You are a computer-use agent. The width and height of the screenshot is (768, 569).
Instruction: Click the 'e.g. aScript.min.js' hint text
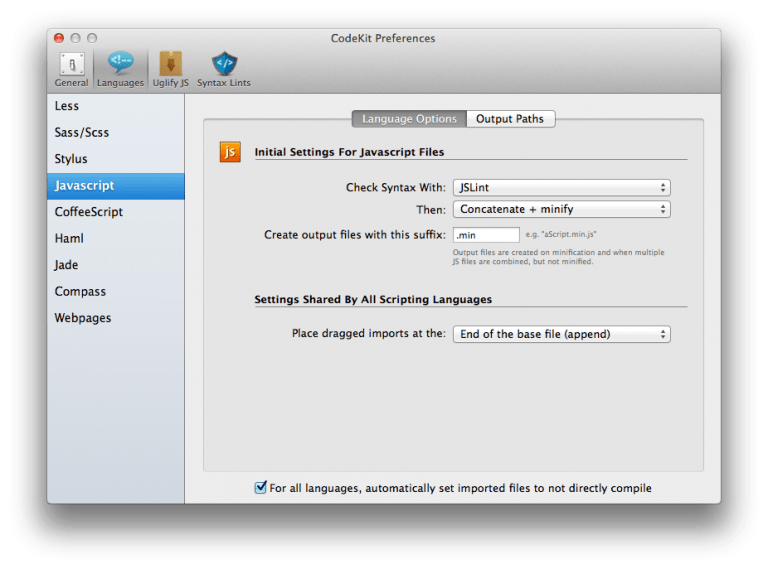561,235
